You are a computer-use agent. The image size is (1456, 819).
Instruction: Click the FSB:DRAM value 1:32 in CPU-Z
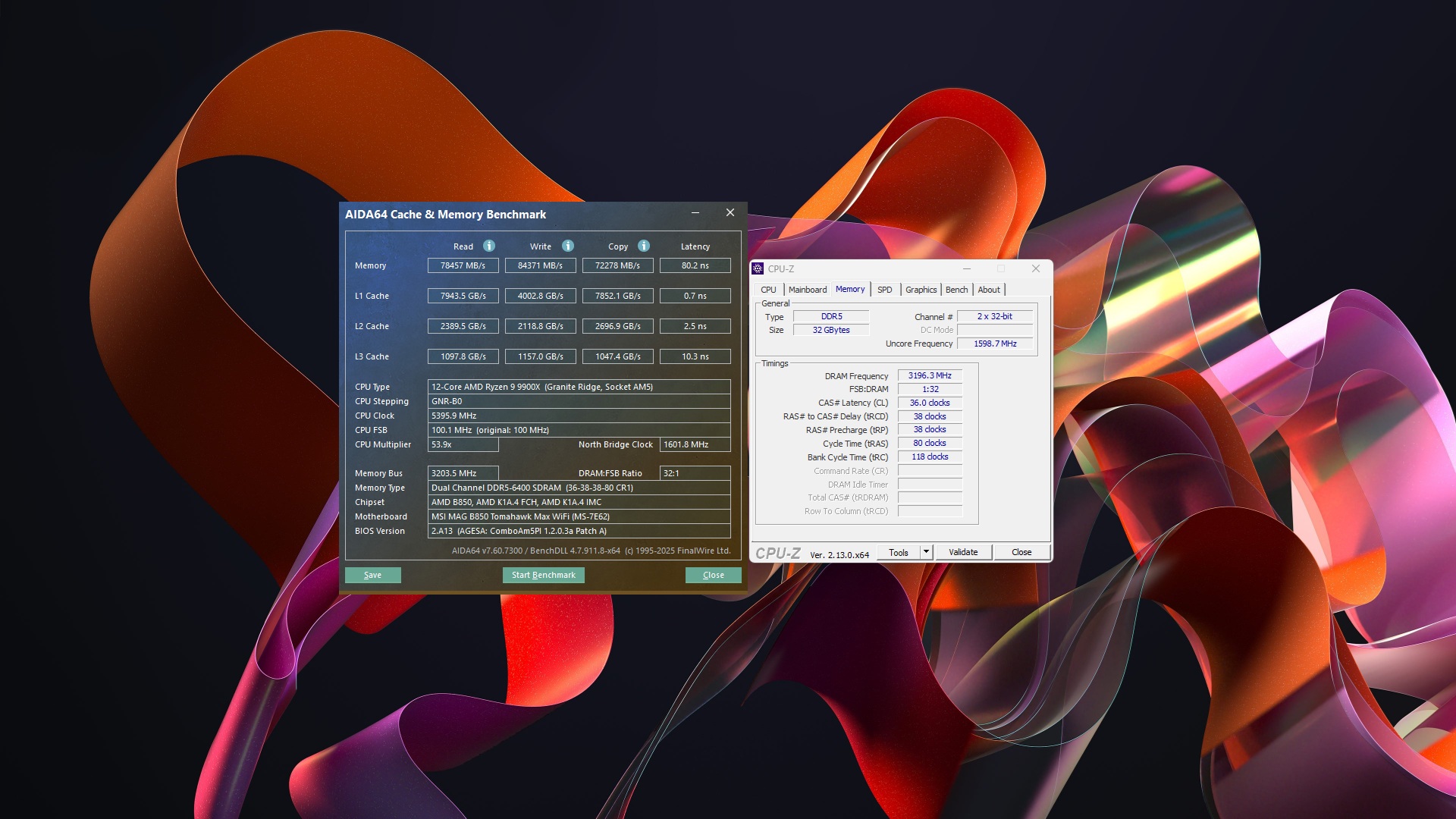point(930,389)
